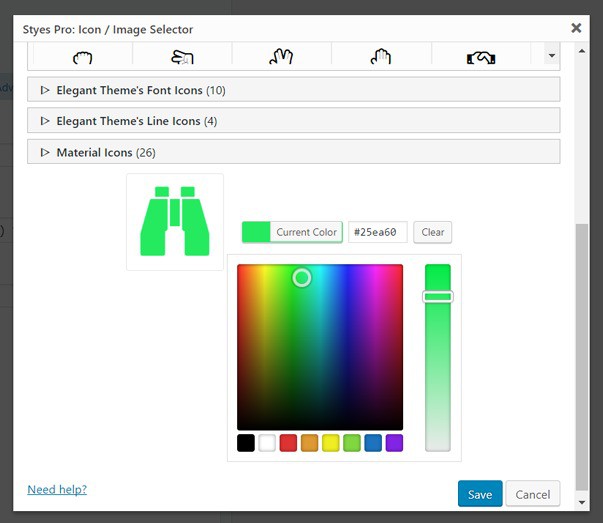Click the green brightness slider handle

(438, 296)
